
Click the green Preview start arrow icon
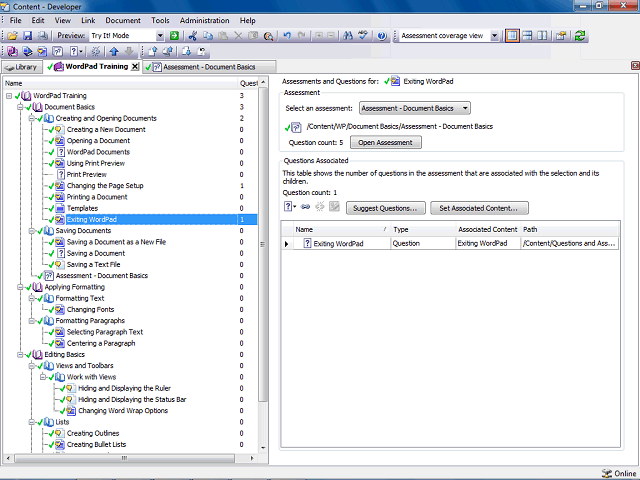pyautogui.click(x=174, y=36)
